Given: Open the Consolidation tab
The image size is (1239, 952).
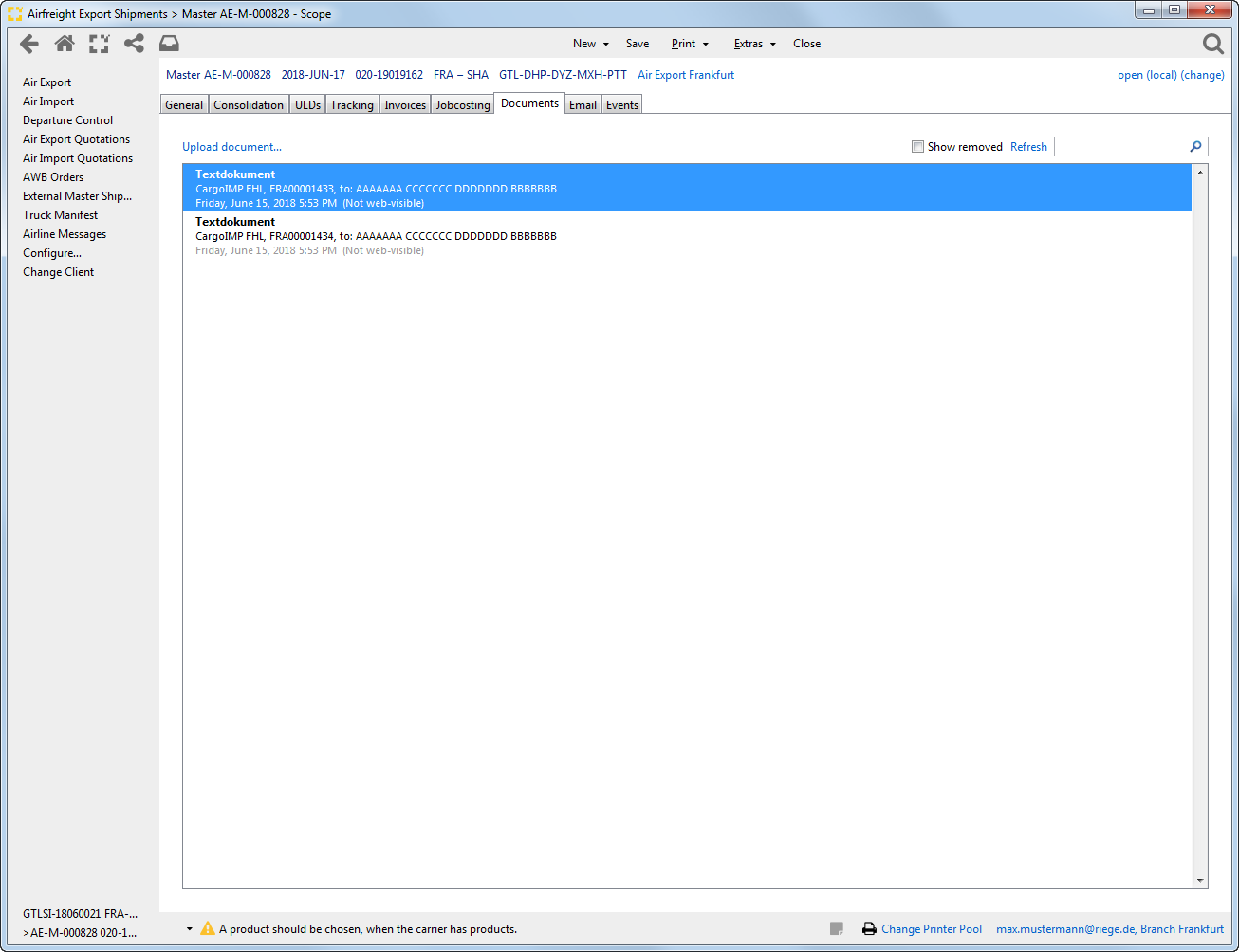Looking at the screenshot, I should (x=249, y=105).
